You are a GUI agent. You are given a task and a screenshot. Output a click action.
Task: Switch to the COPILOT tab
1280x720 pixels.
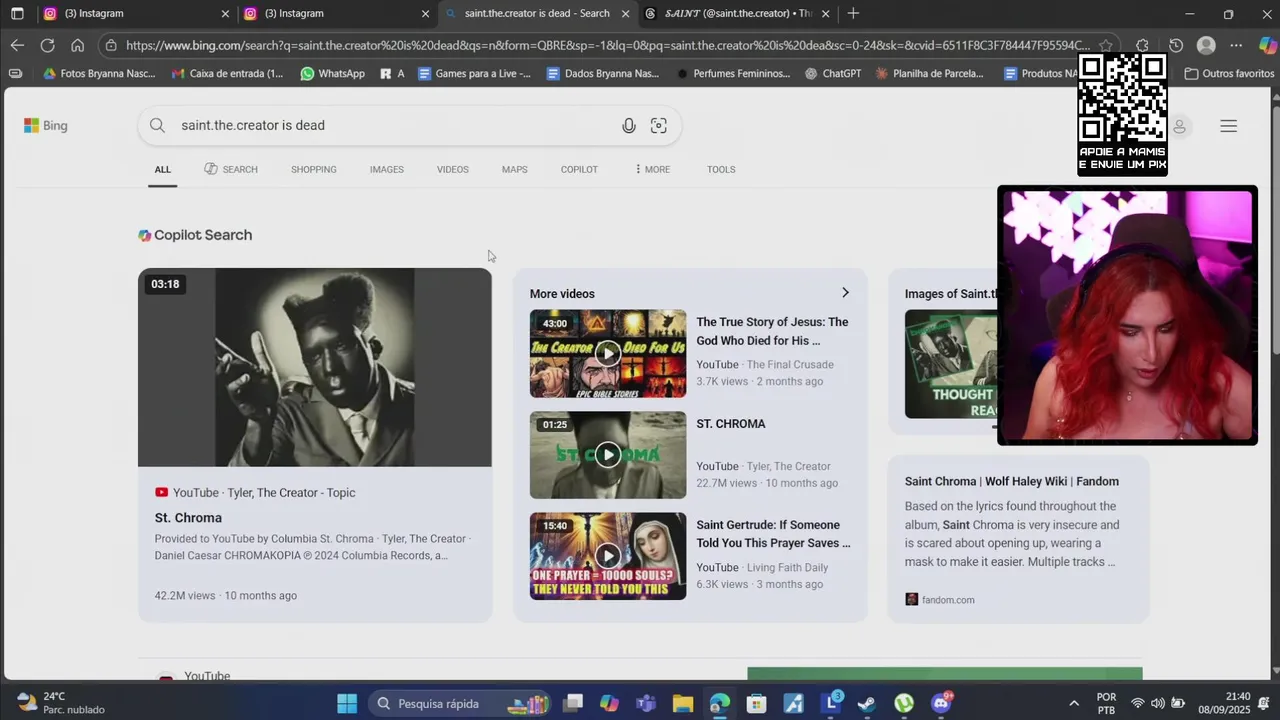click(x=579, y=169)
